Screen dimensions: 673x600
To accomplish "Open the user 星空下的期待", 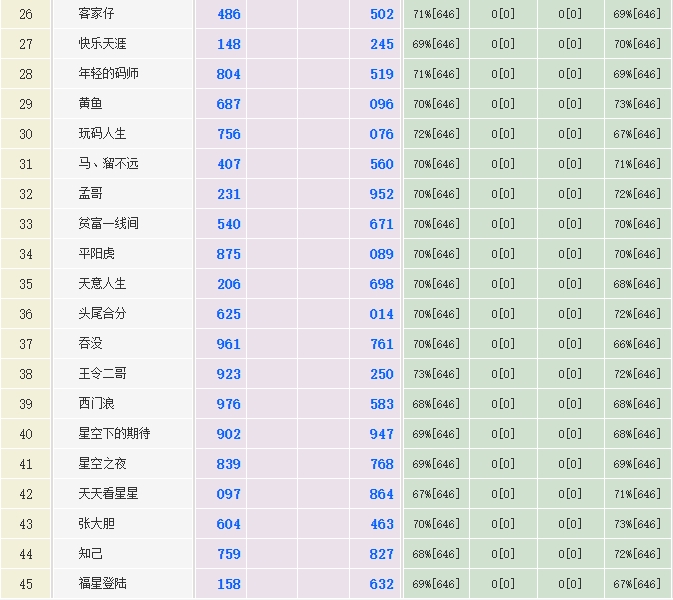I will 114,434.
